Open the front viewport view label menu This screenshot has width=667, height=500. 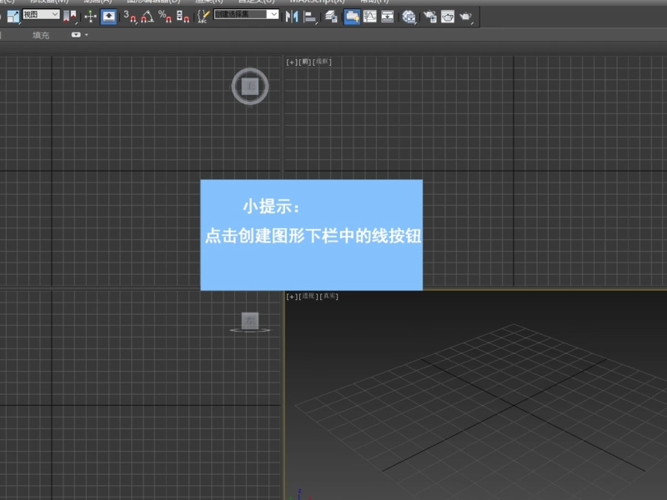(305, 62)
